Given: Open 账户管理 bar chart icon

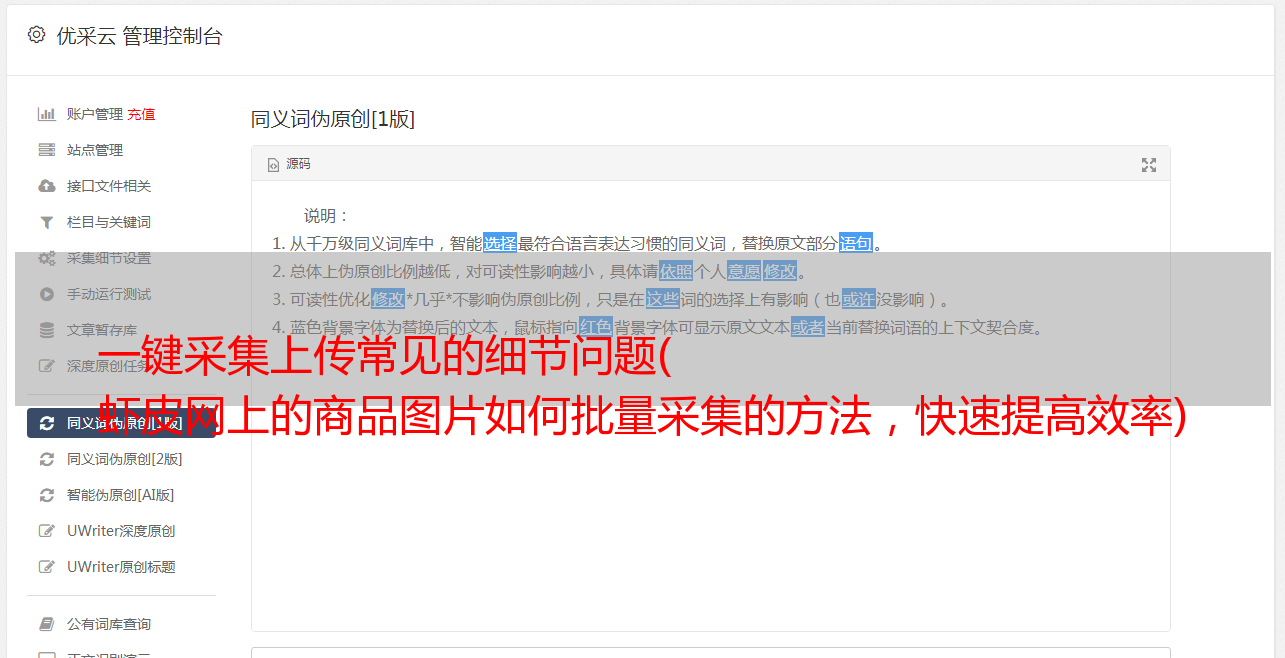Looking at the screenshot, I should point(46,114).
